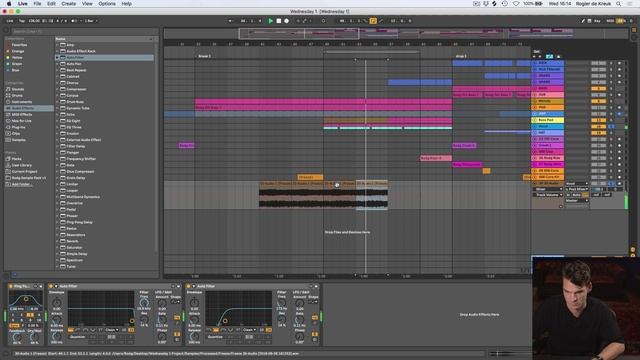Toggle the Bass Pad track activator

pos(598,120)
